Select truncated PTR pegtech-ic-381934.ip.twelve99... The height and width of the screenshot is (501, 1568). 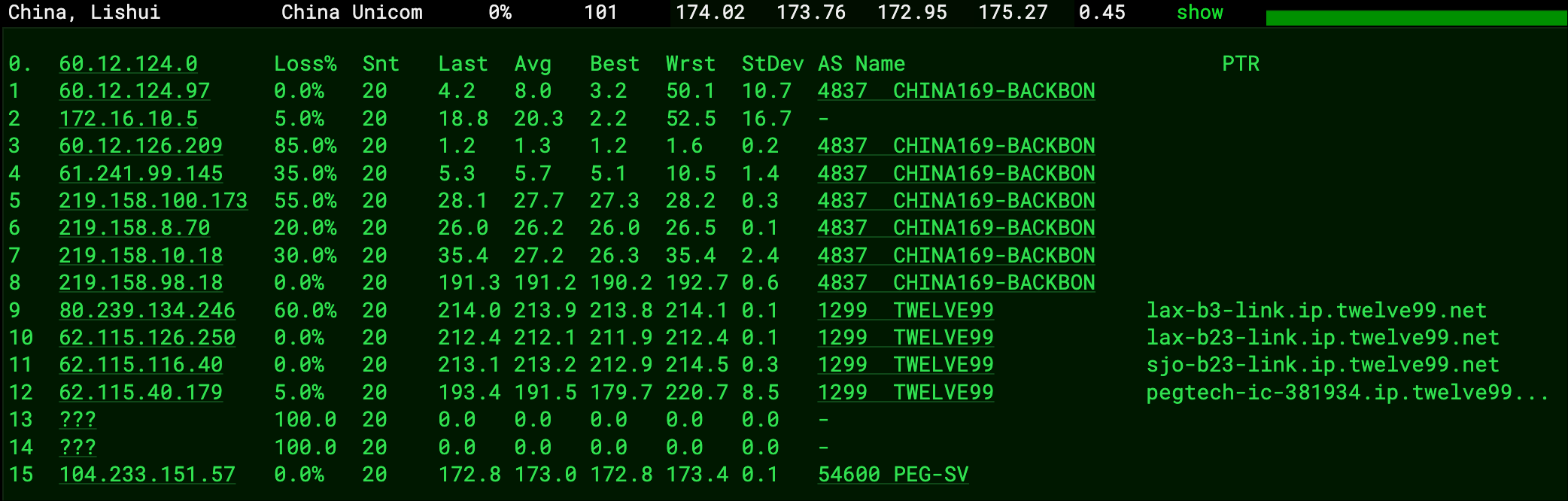[x=1348, y=393]
